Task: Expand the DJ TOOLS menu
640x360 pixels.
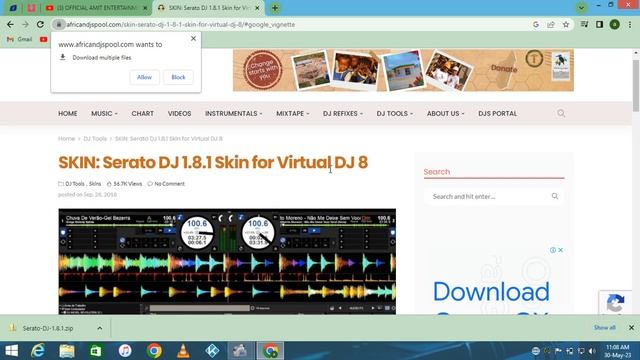Action: 395,113
